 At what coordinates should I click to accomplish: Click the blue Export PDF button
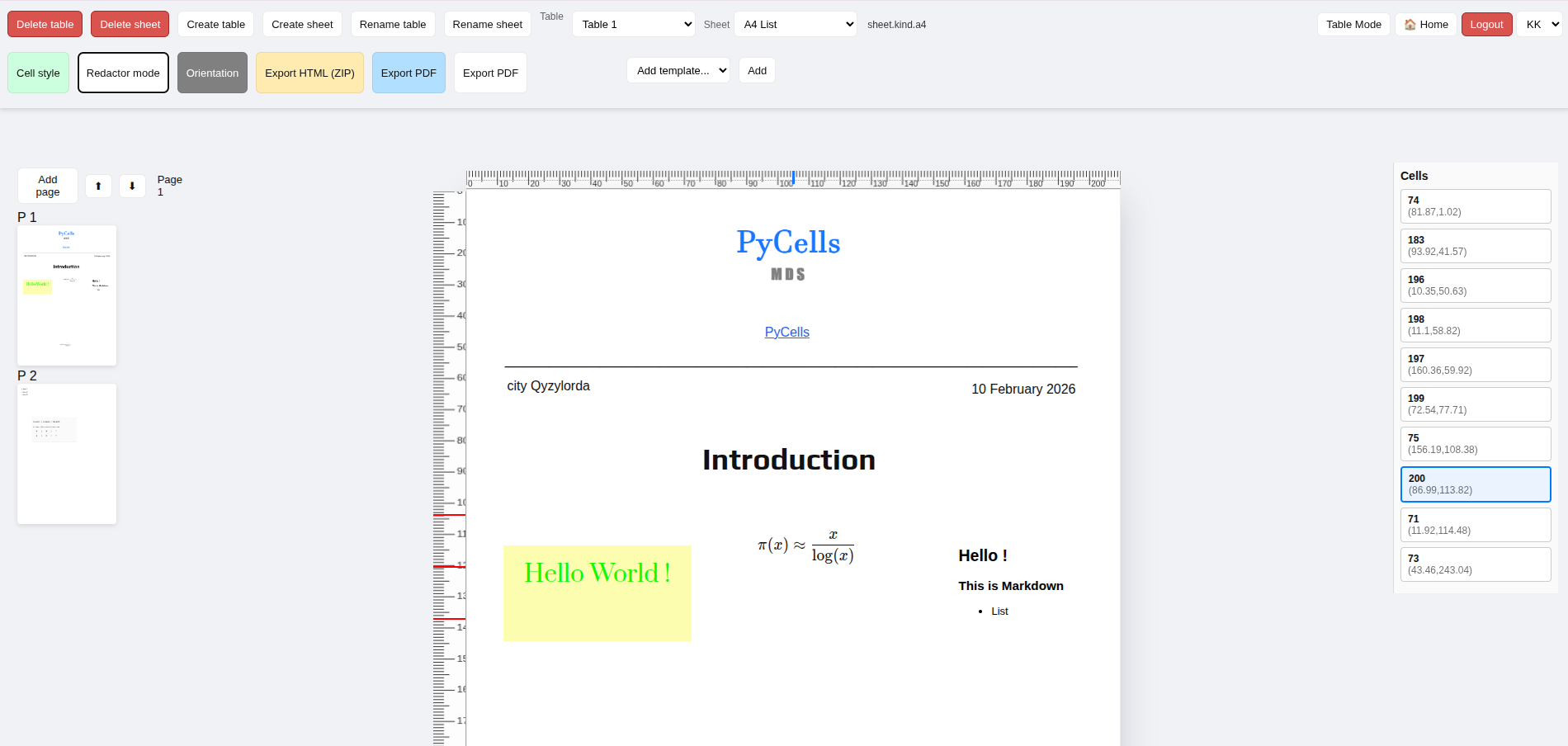pyautogui.click(x=409, y=73)
